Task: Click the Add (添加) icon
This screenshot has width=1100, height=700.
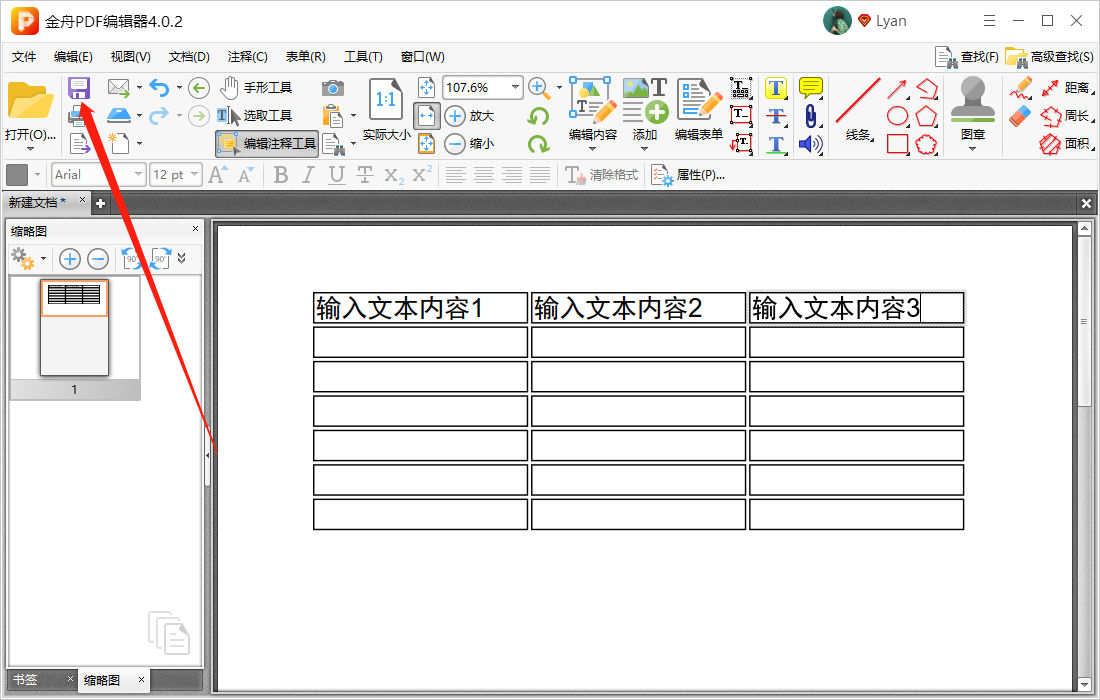Action: 645,100
